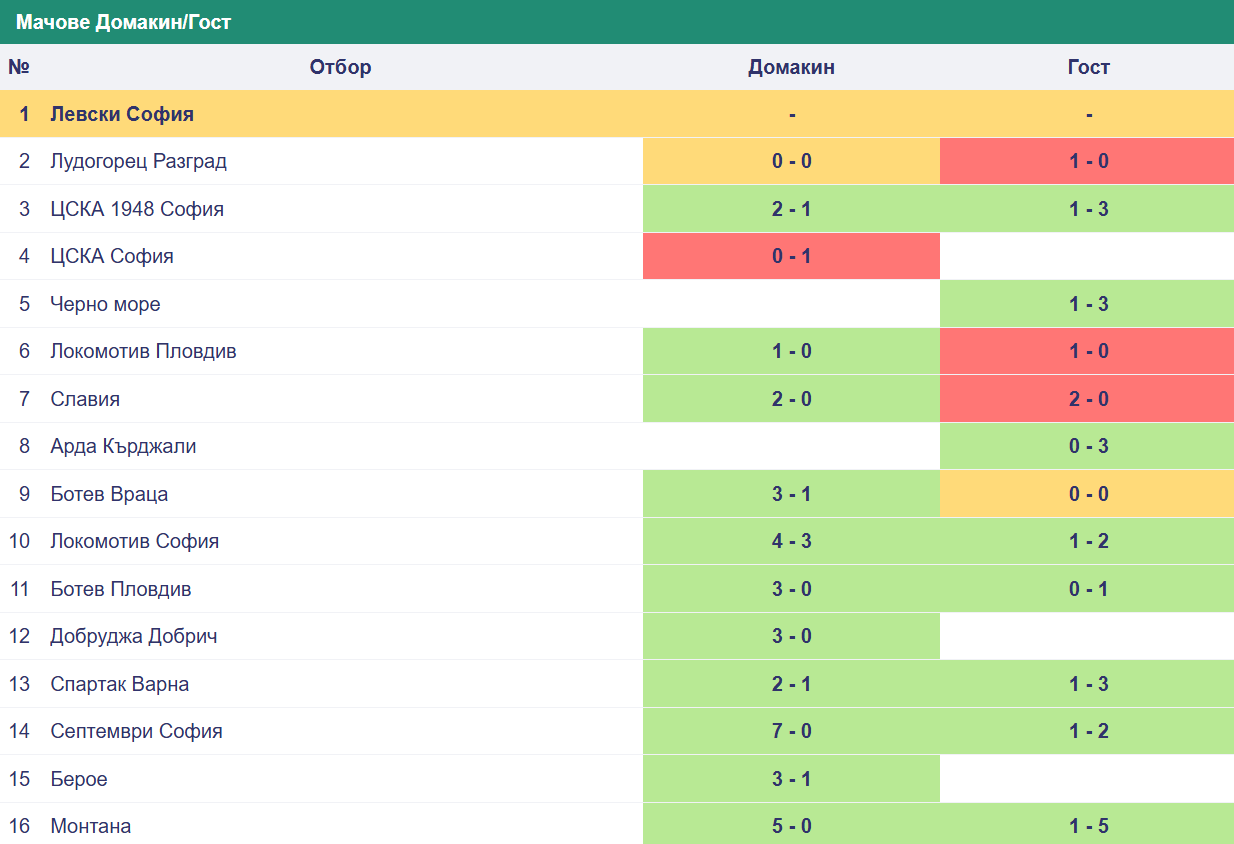This screenshot has height=844, width=1234.
Task: Select Локомотив Пловдив team name
Action: pos(143,351)
